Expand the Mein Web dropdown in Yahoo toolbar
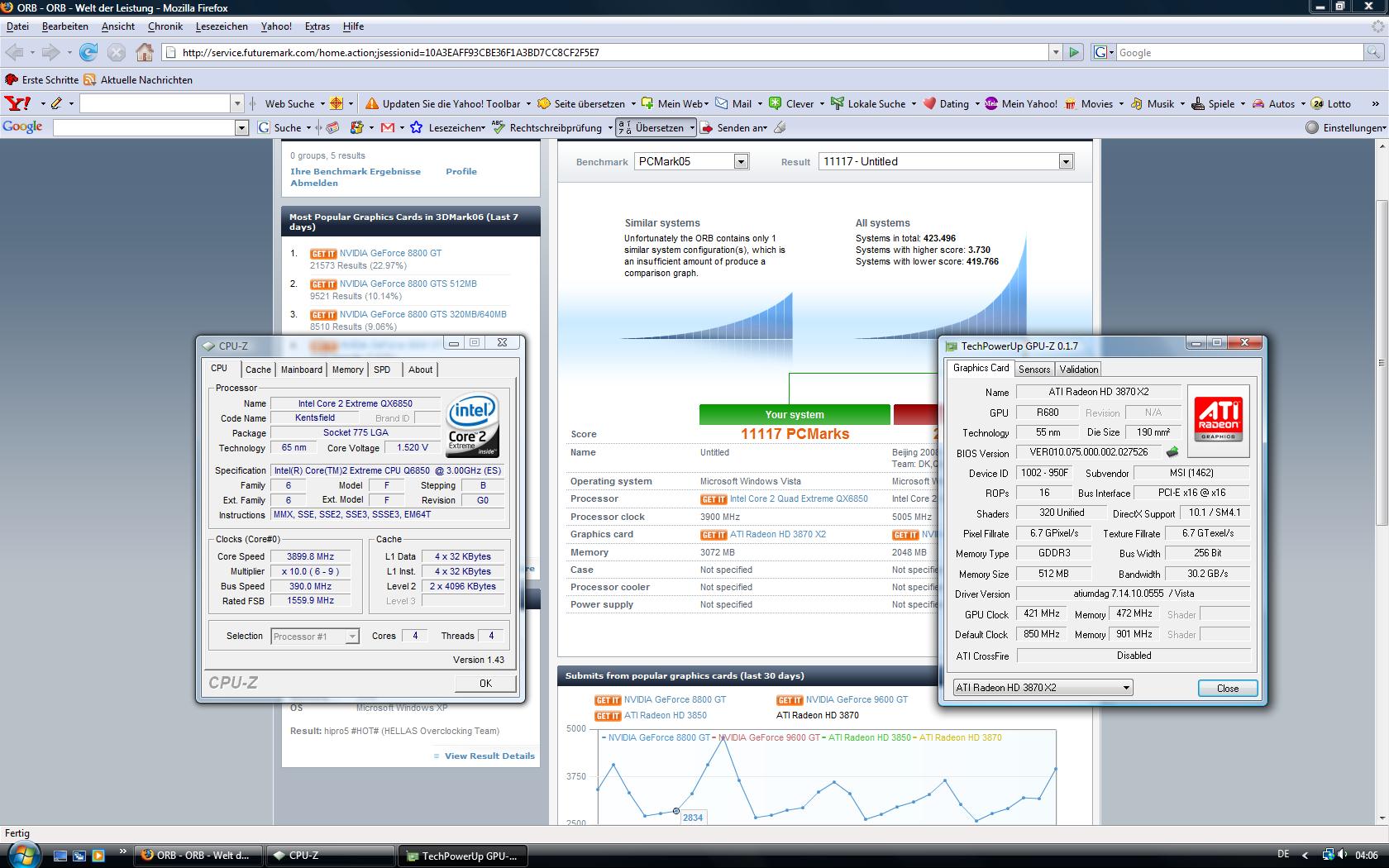 [x=706, y=103]
